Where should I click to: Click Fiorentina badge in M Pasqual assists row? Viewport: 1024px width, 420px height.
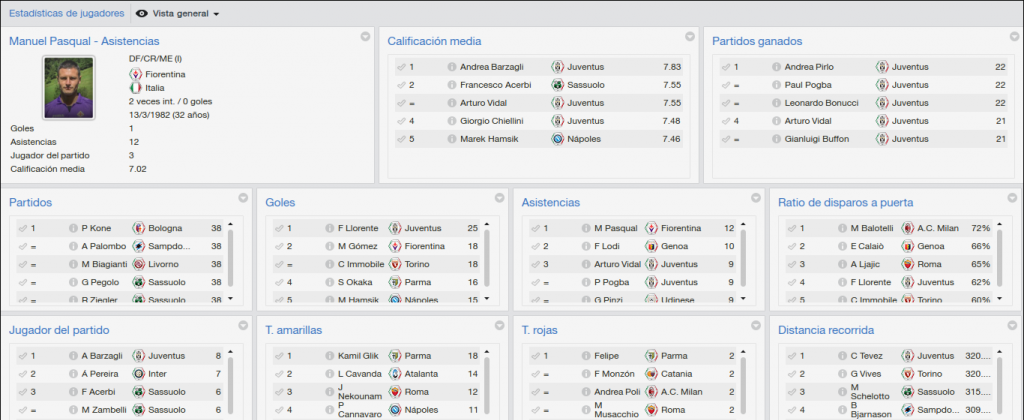tap(651, 228)
